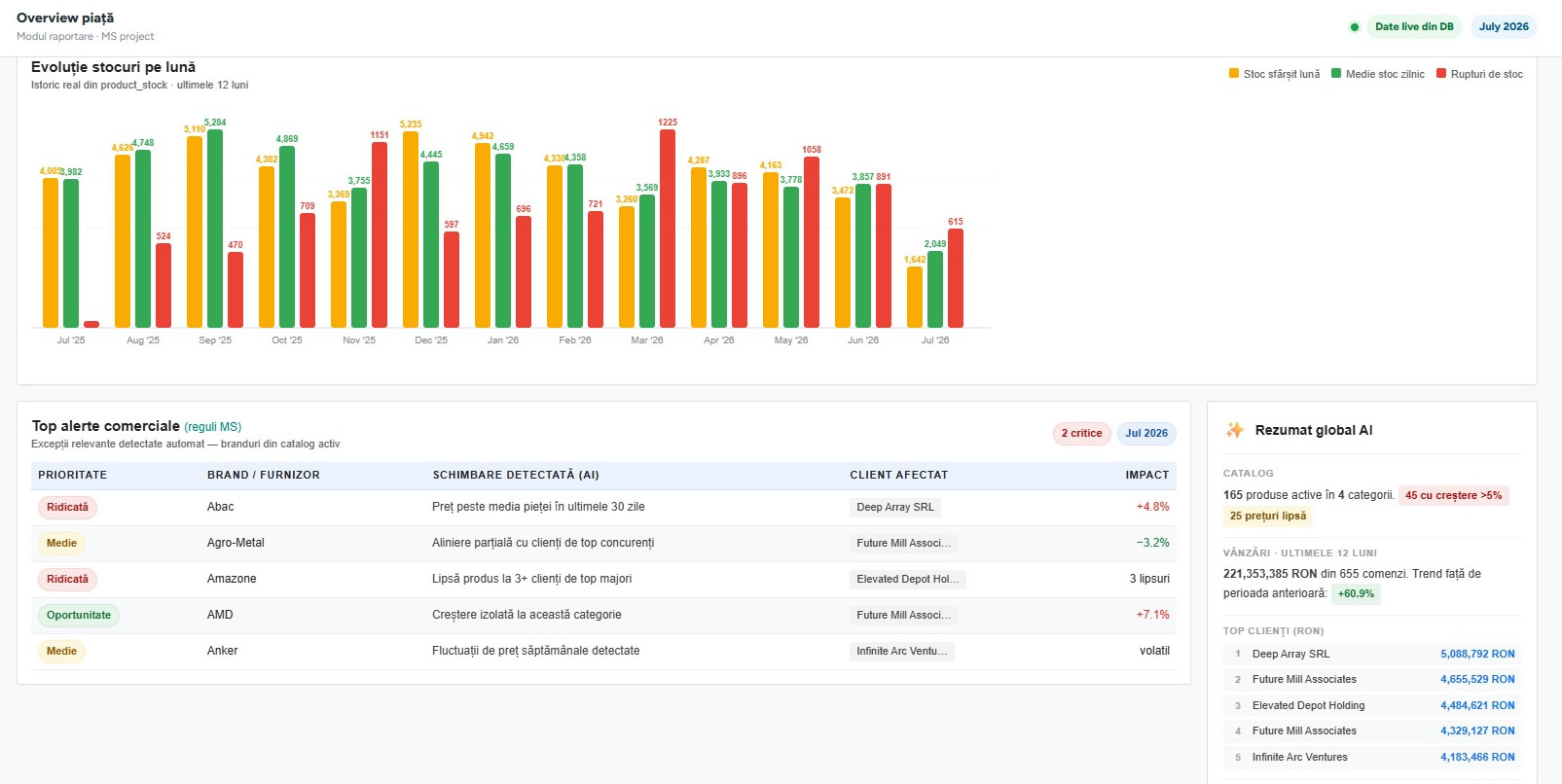Screen dimensions: 1562x784
Task: Toggle the red Rupturi de stoc legend
Action: click(x=1479, y=74)
